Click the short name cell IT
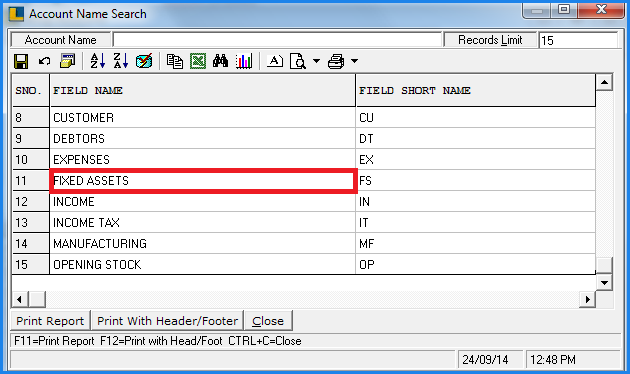The width and height of the screenshot is (630, 374). pyautogui.click(x=475, y=223)
